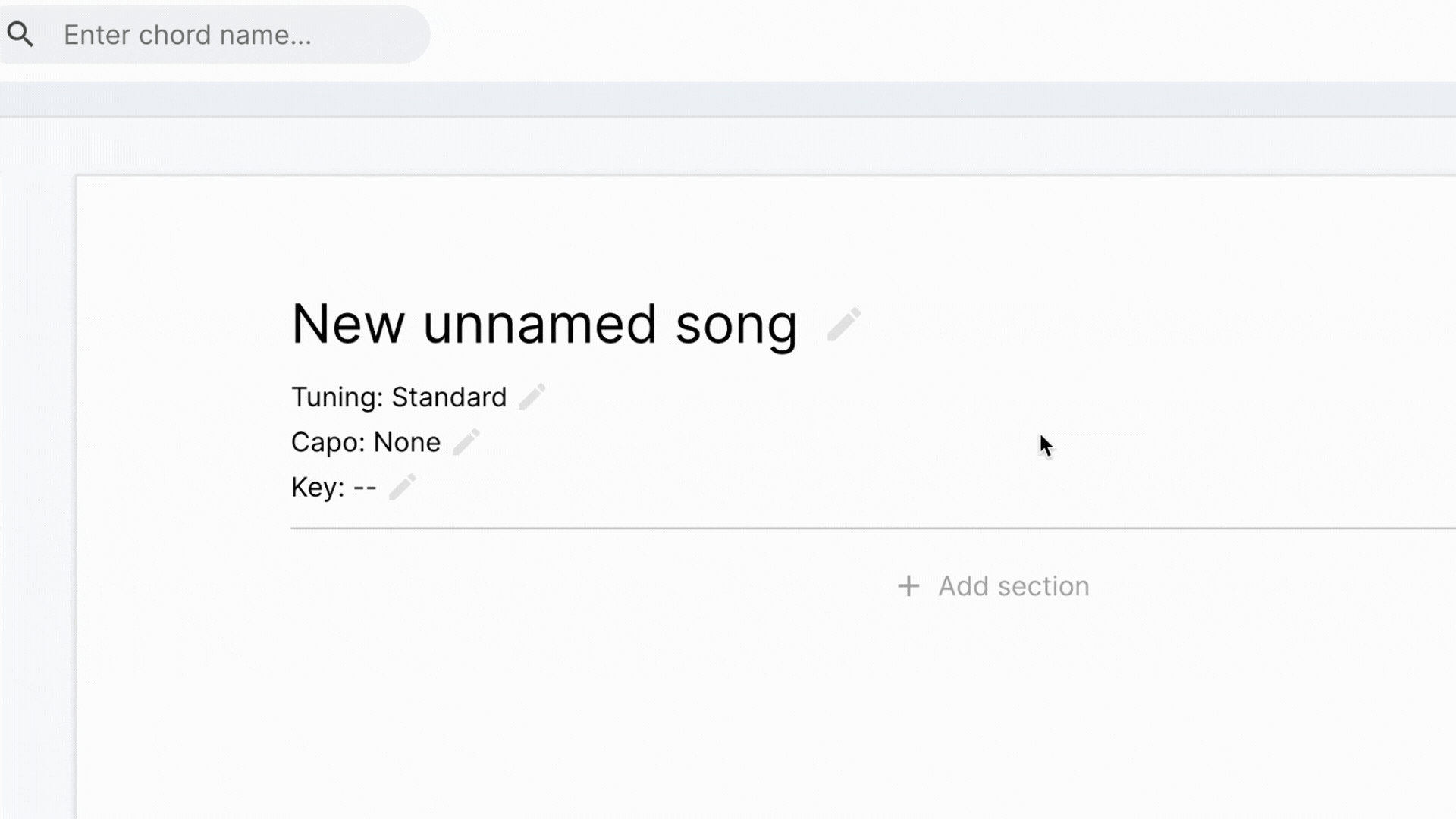The height and width of the screenshot is (819, 1456).
Task: Change Capo using its pencil icon
Action: point(466,442)
